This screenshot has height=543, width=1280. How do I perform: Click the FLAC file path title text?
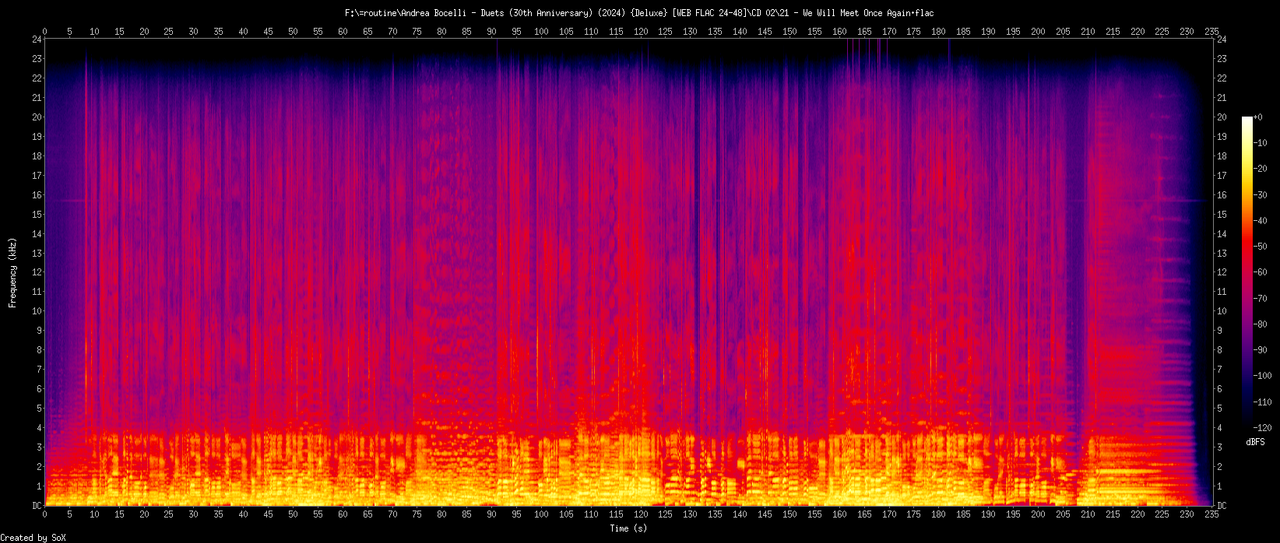[x=640, y=12]
